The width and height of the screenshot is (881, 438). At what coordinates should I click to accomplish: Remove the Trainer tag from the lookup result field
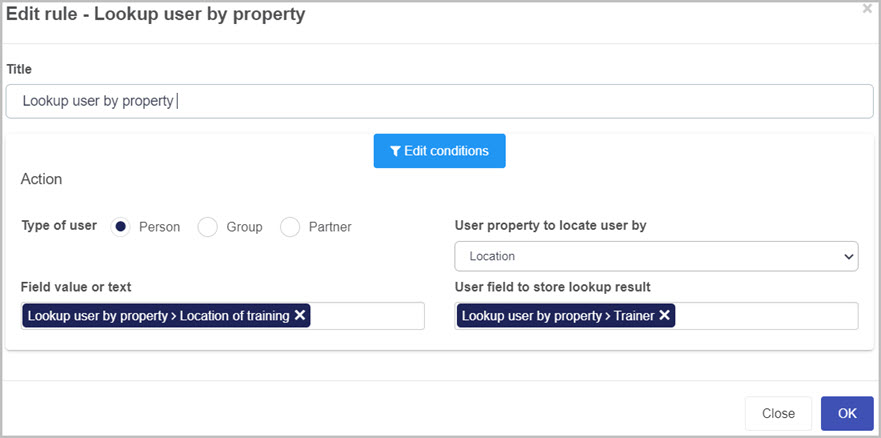click(665, 316)
